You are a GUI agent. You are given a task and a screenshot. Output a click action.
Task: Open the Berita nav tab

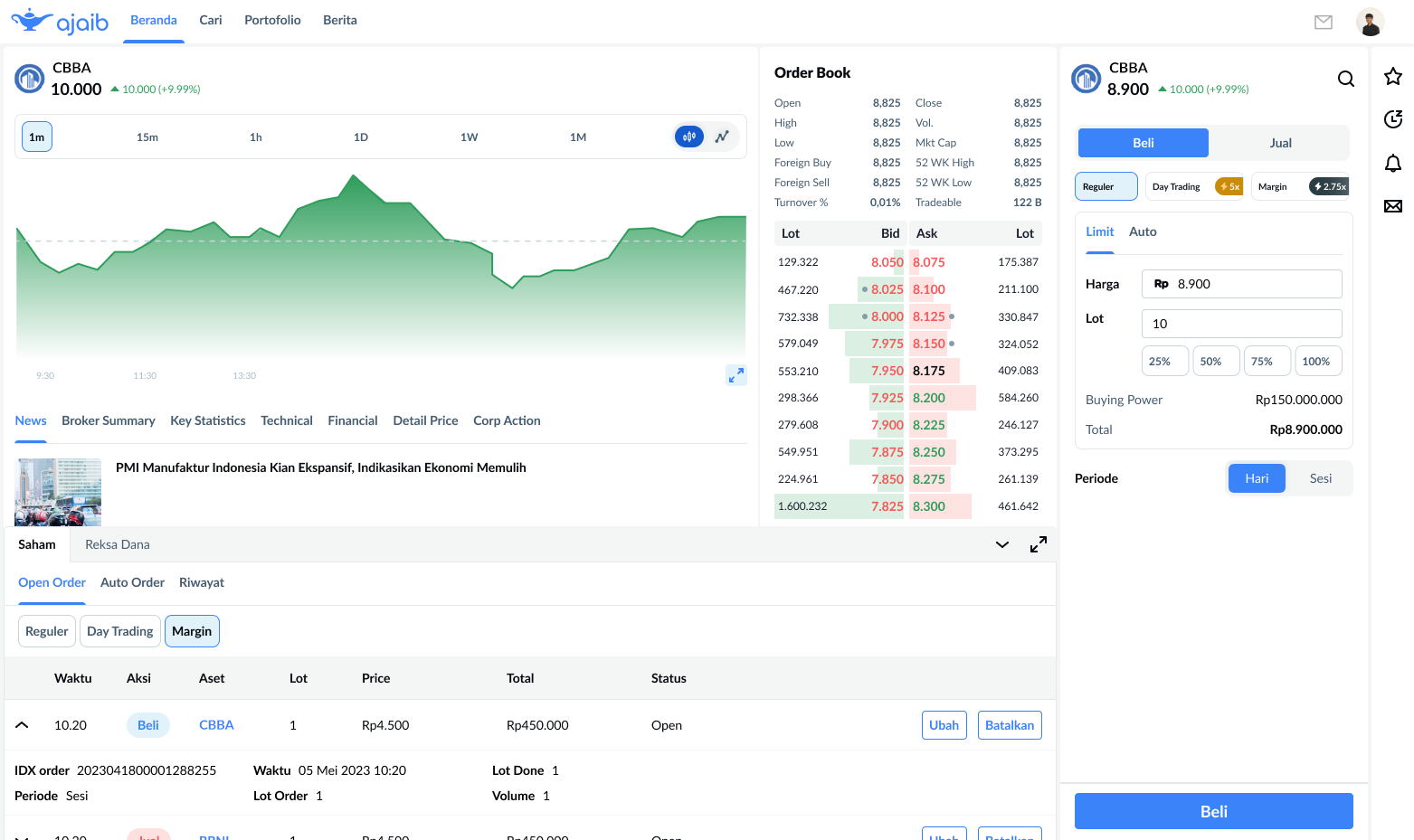coord(340,20)
